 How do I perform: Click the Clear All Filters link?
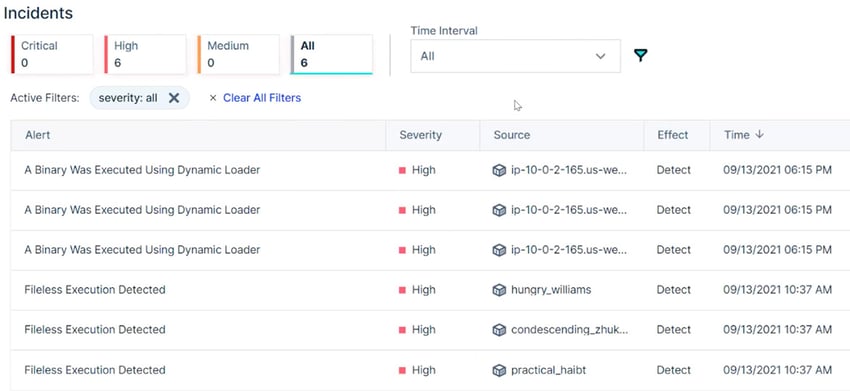pyautogui.click(x=262, y=98)
